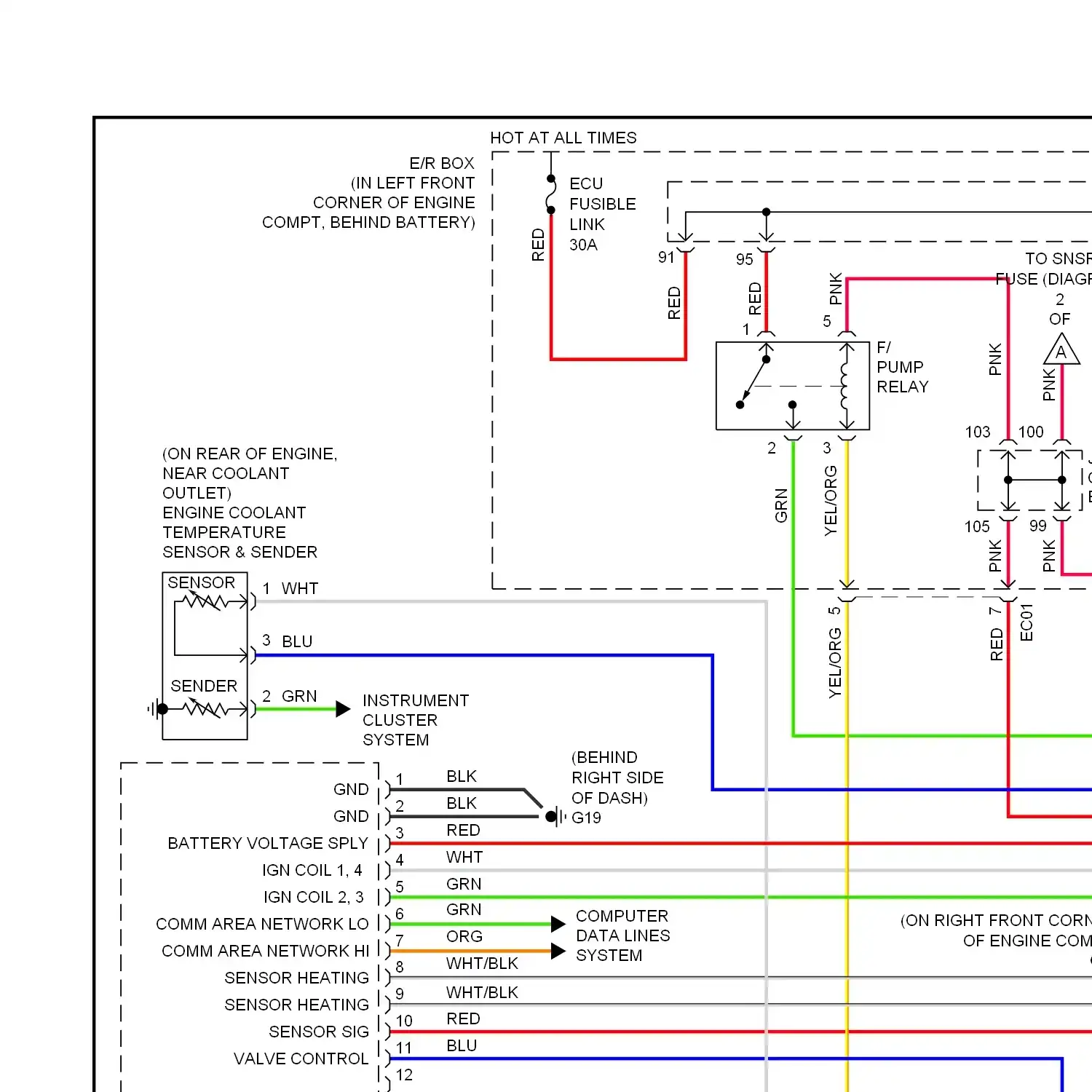Click connector terminal number 99
This screenshot has height=1092, width=1092.
1038,526
